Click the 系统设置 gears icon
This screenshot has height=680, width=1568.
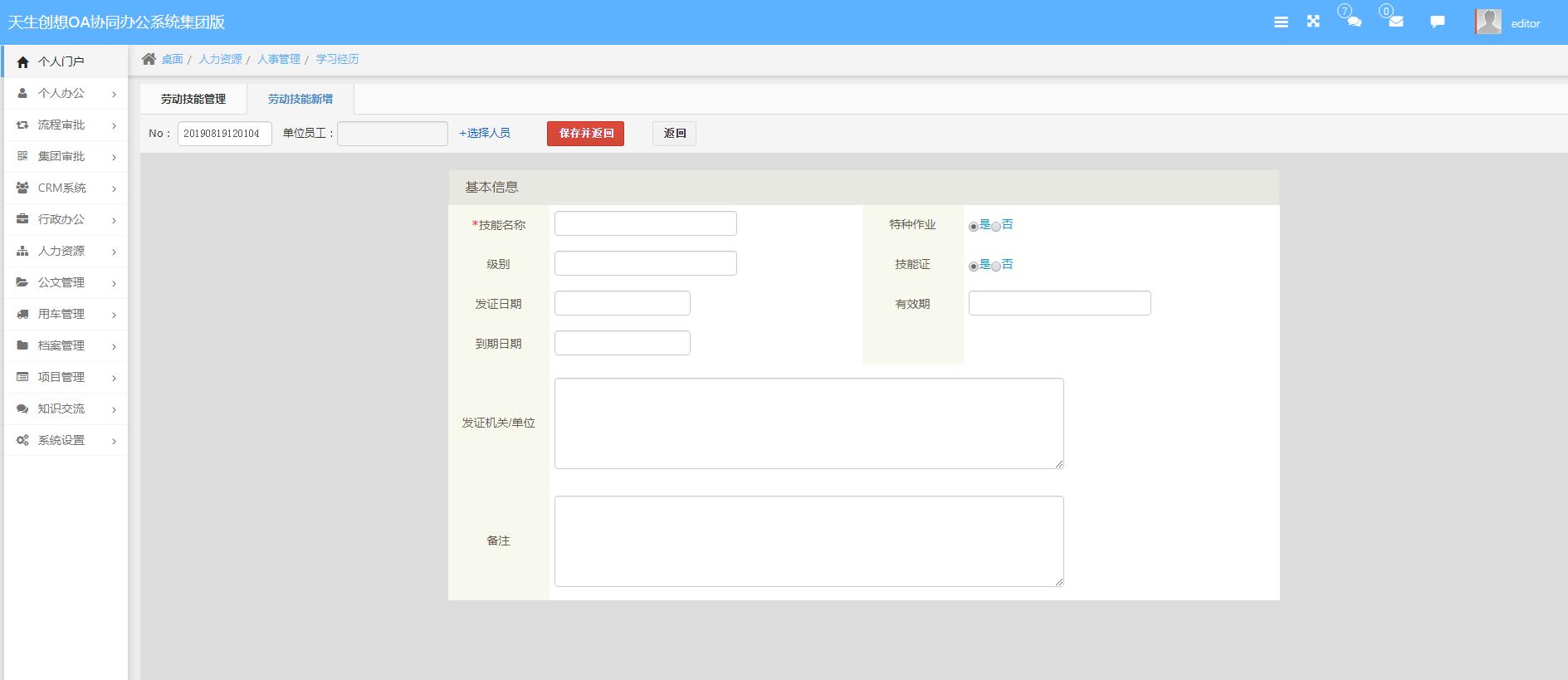pyautogui.click(x=22, y=440)
